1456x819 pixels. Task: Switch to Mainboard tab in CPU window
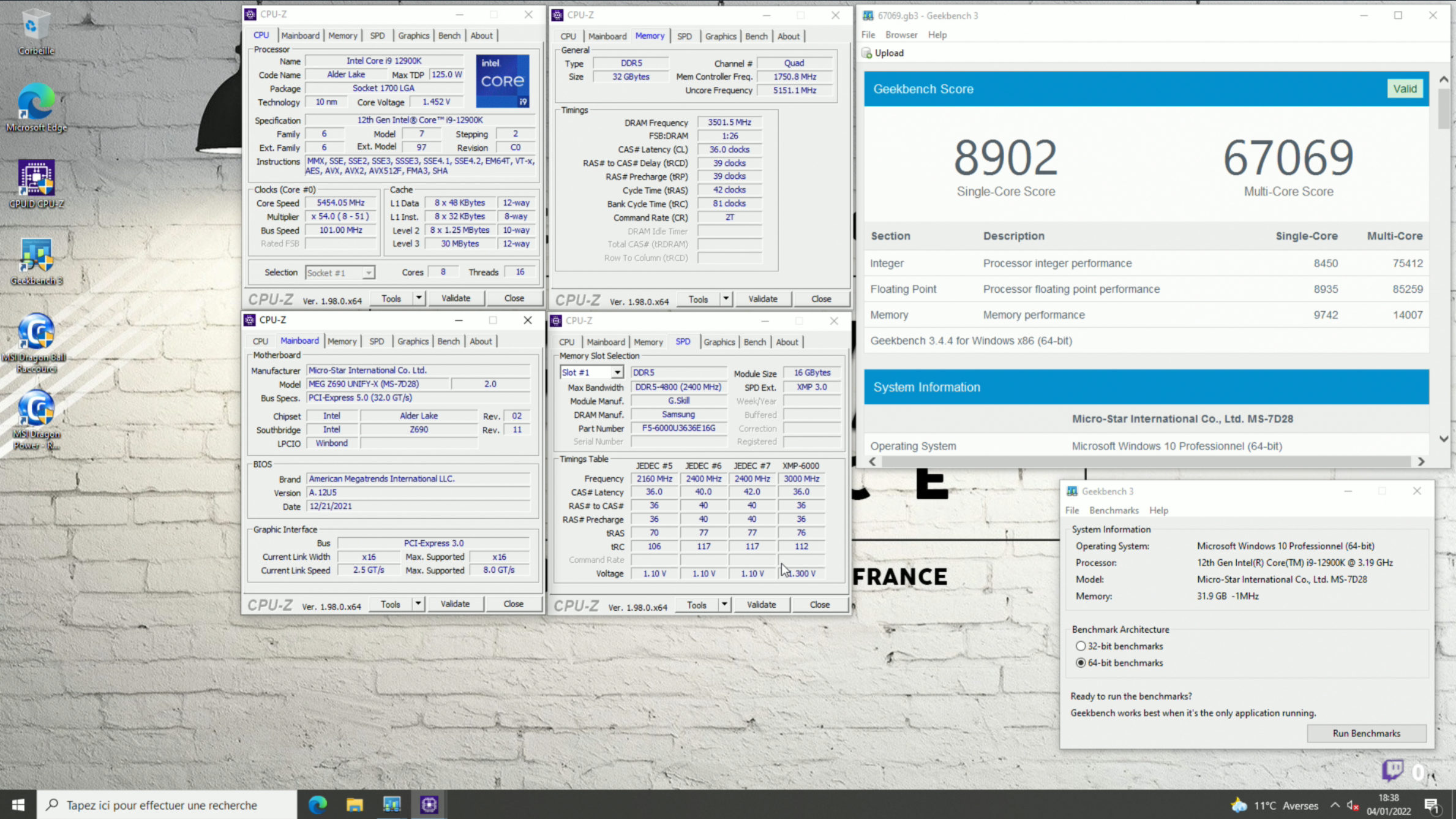(300, 36)
